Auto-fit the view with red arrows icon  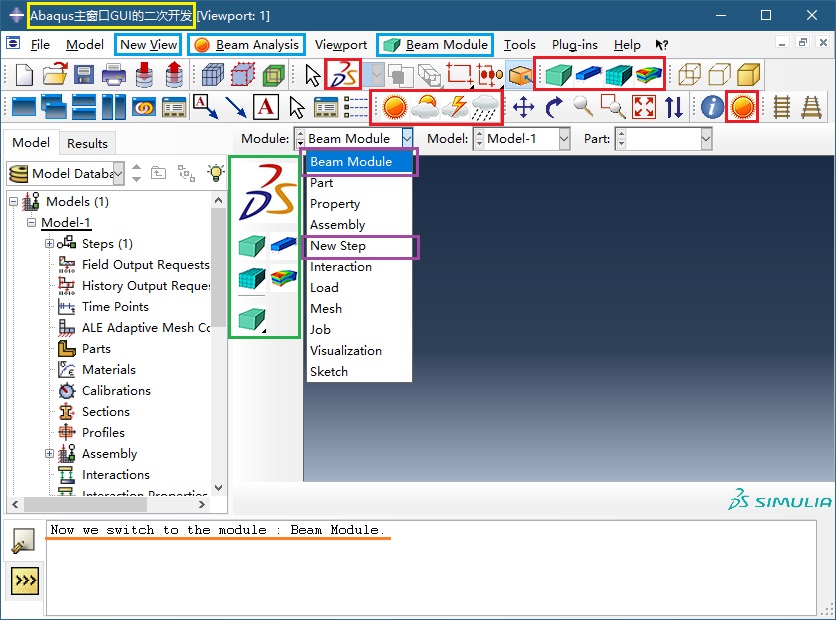(x=644, y=107)
